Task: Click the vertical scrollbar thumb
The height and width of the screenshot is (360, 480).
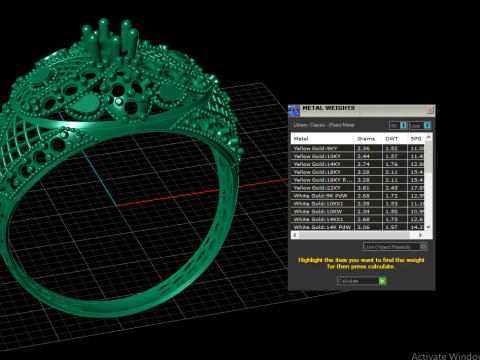Action: tap(429, 157)
